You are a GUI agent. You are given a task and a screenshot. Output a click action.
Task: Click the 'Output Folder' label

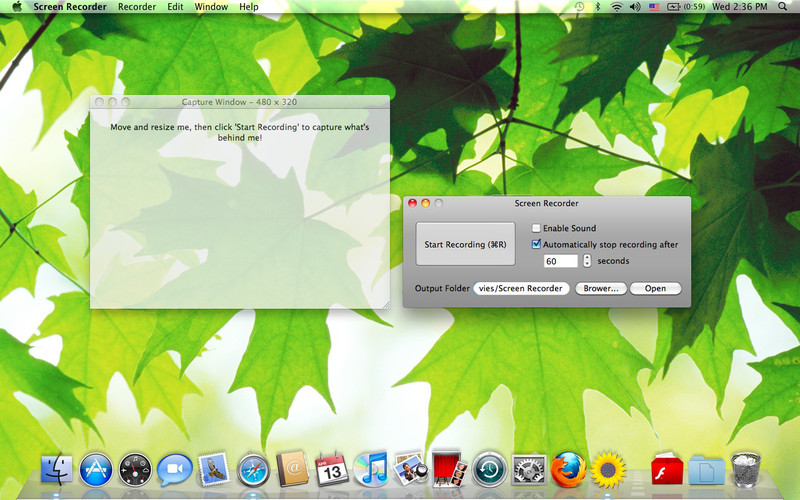coord(442,288)
